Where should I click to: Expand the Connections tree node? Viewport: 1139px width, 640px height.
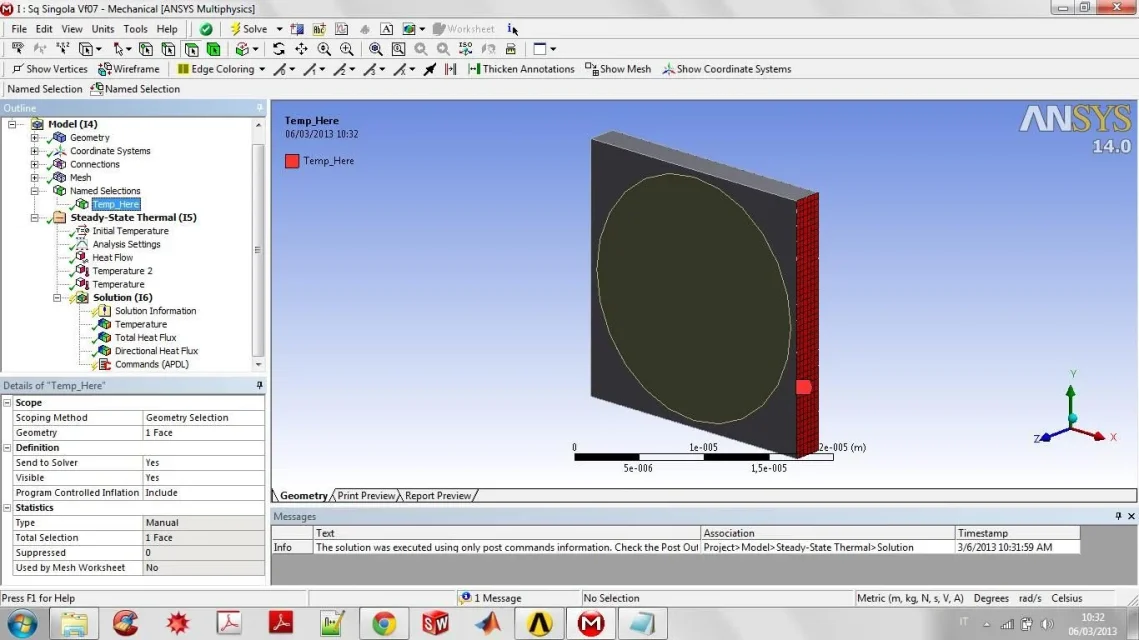tap(34, 164)
